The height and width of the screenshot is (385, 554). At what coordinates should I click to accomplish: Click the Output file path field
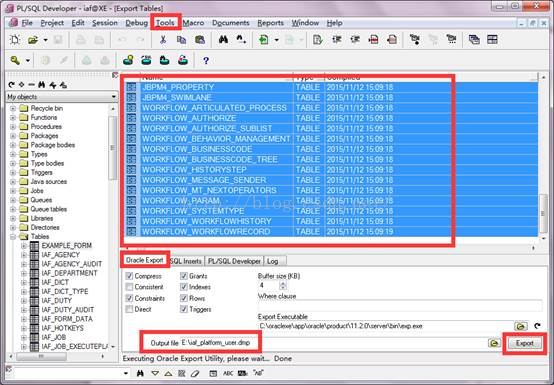coord(333,343)
